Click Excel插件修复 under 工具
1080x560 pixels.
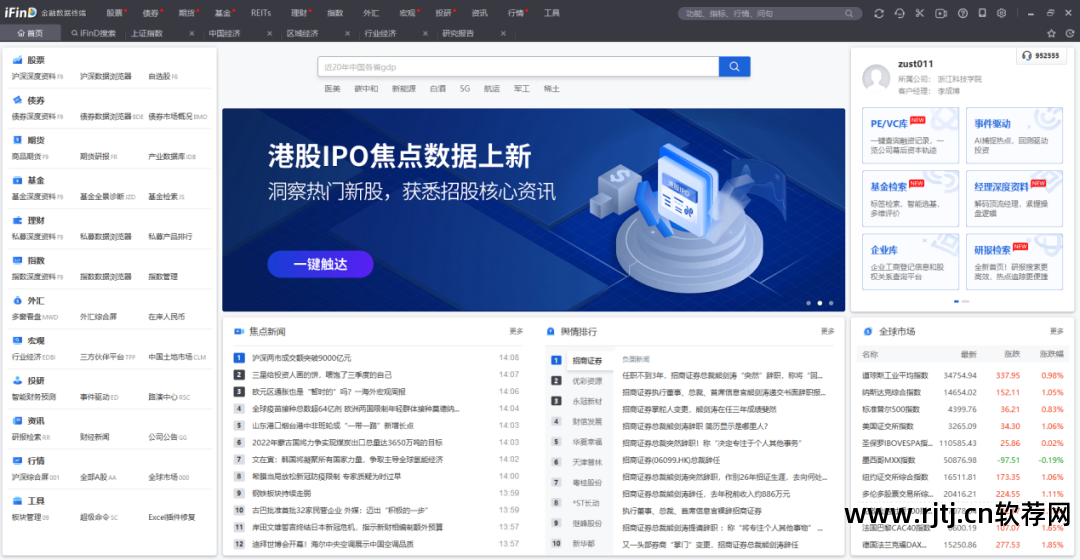coord(172,517)
